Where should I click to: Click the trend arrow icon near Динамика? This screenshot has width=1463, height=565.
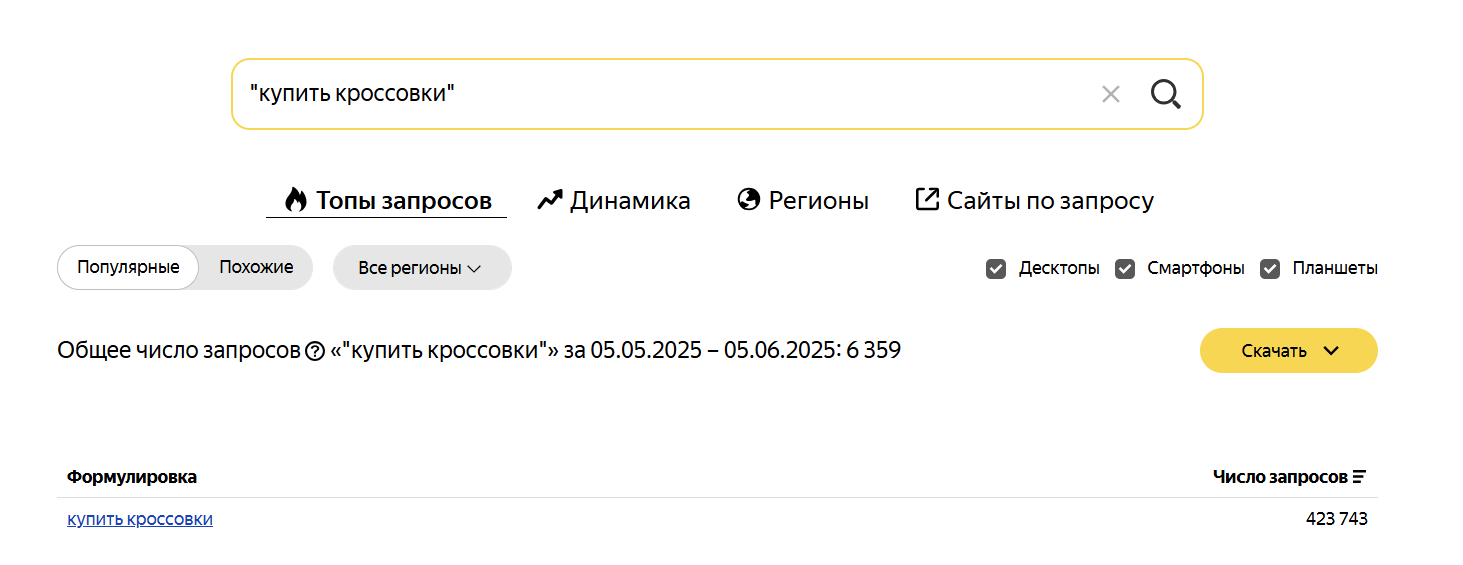click(550, 200)
